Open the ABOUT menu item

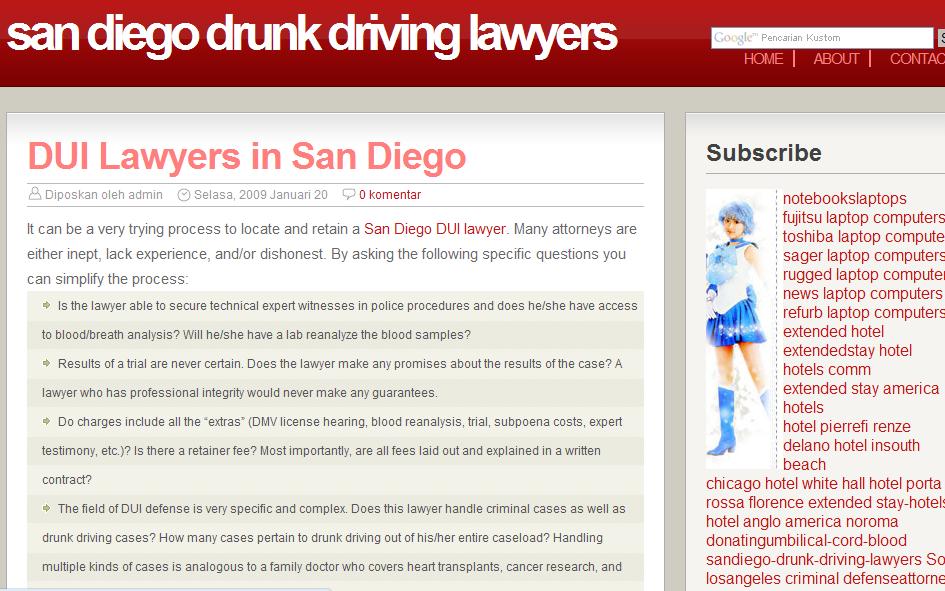(x=836, y=59)
